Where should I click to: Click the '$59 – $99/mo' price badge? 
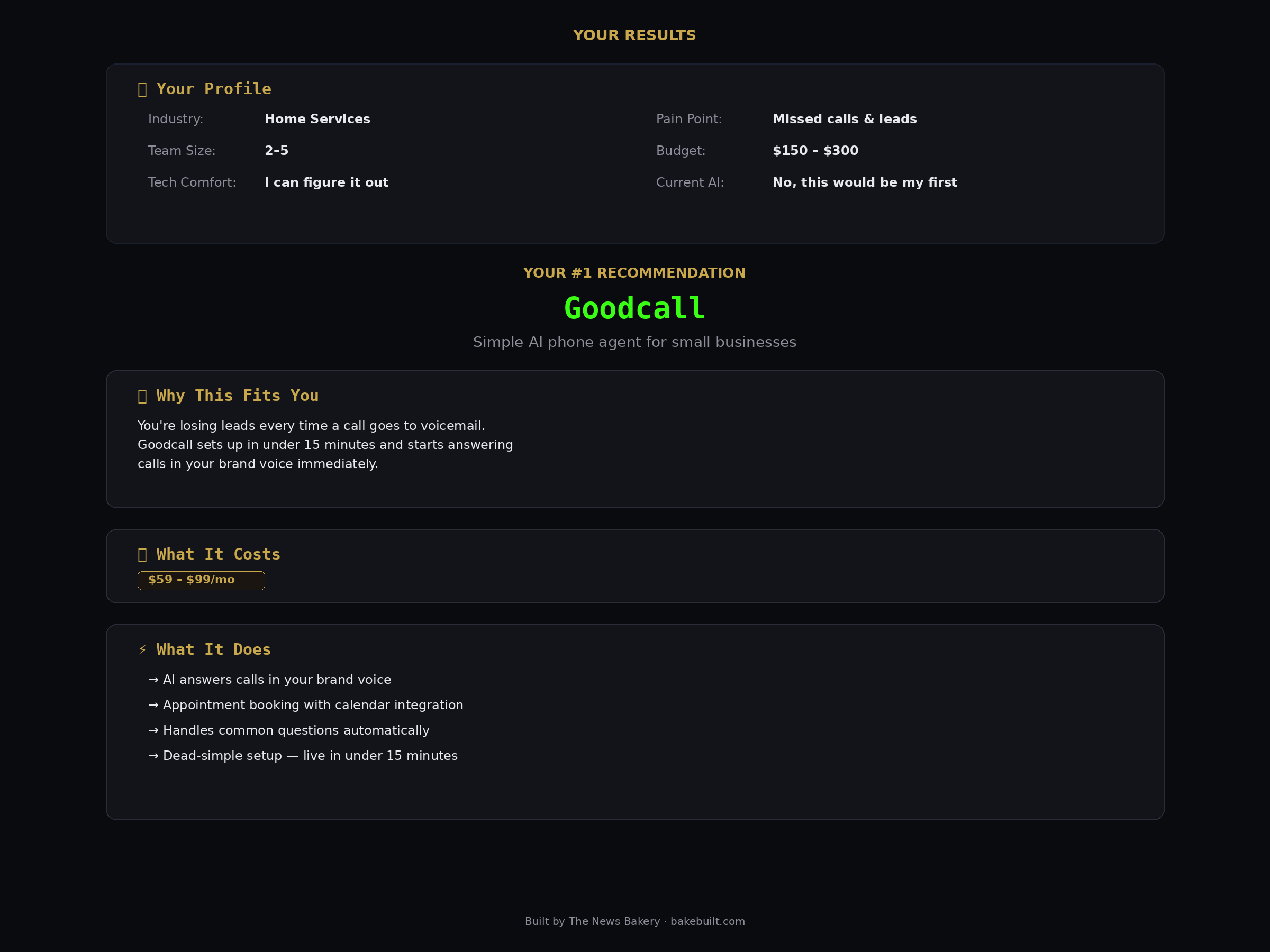(x=201, y=580)
